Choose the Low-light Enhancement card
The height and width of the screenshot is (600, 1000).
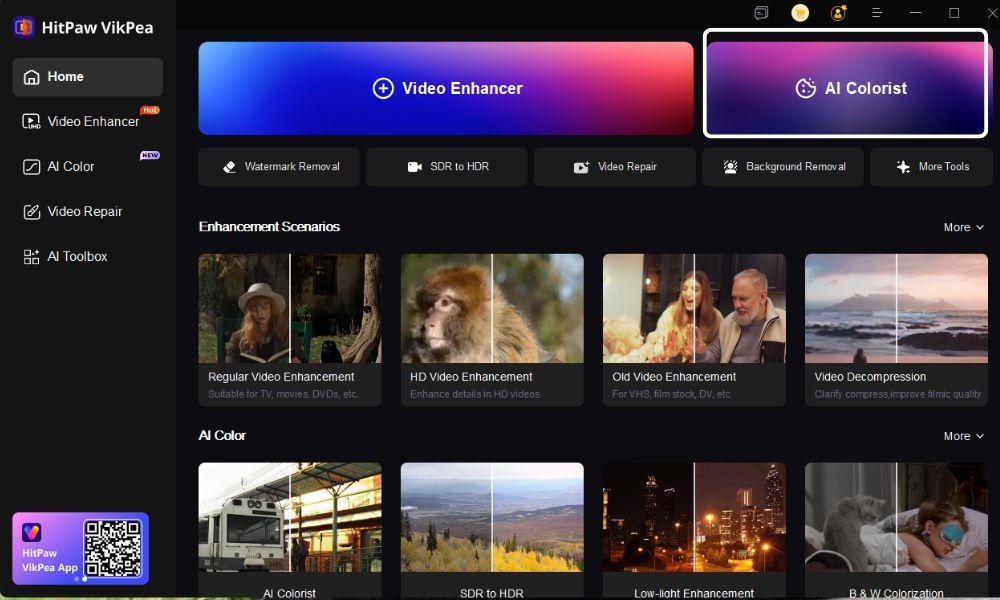(694, 531)
